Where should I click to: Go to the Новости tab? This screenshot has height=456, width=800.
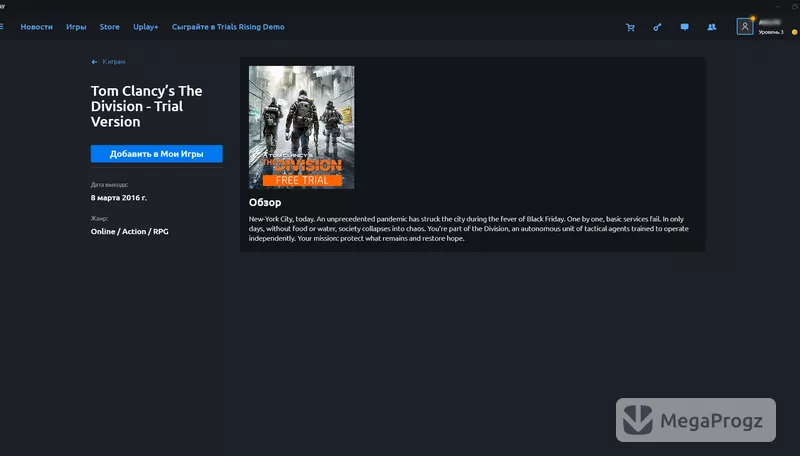click(36, 27)
